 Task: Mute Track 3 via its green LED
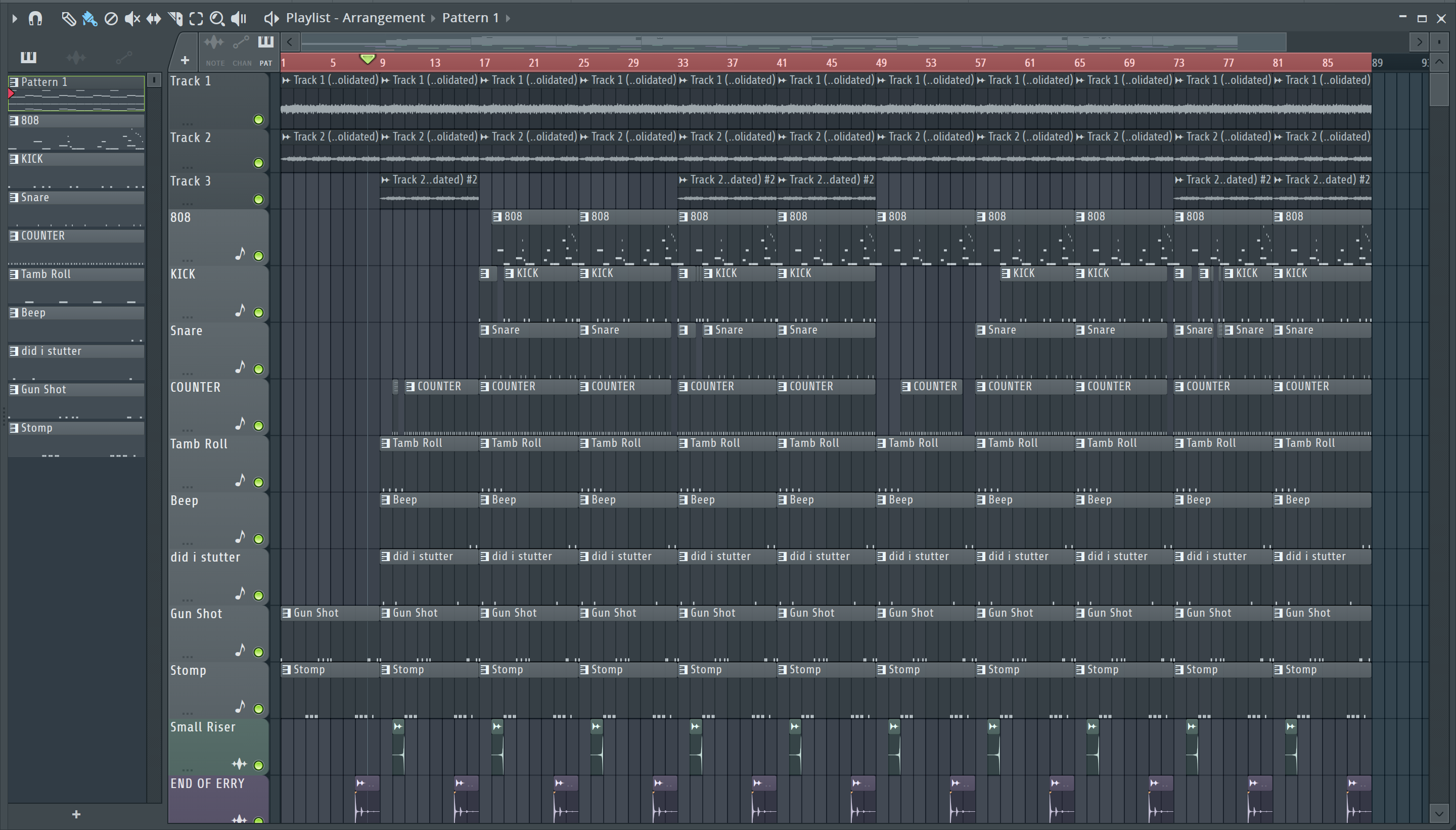(258, 200)
